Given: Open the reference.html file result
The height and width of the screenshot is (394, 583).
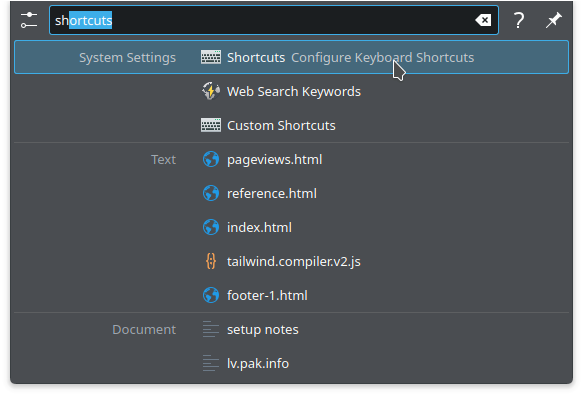Looking at the screenshot, I should [292, 193].
